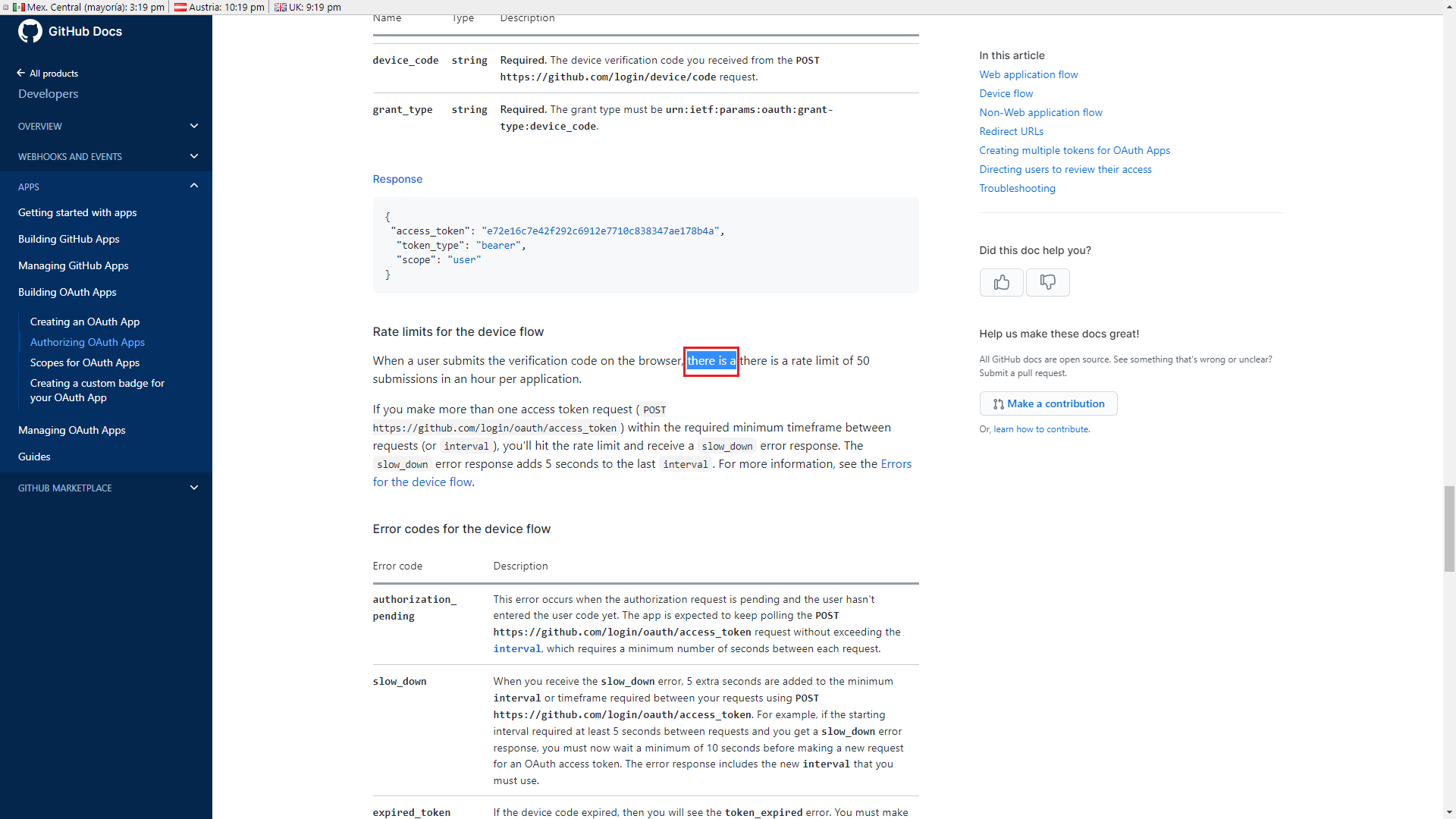Expand Webhooks and Events section chevron
1456x819 pixels.
click(194, 156)
